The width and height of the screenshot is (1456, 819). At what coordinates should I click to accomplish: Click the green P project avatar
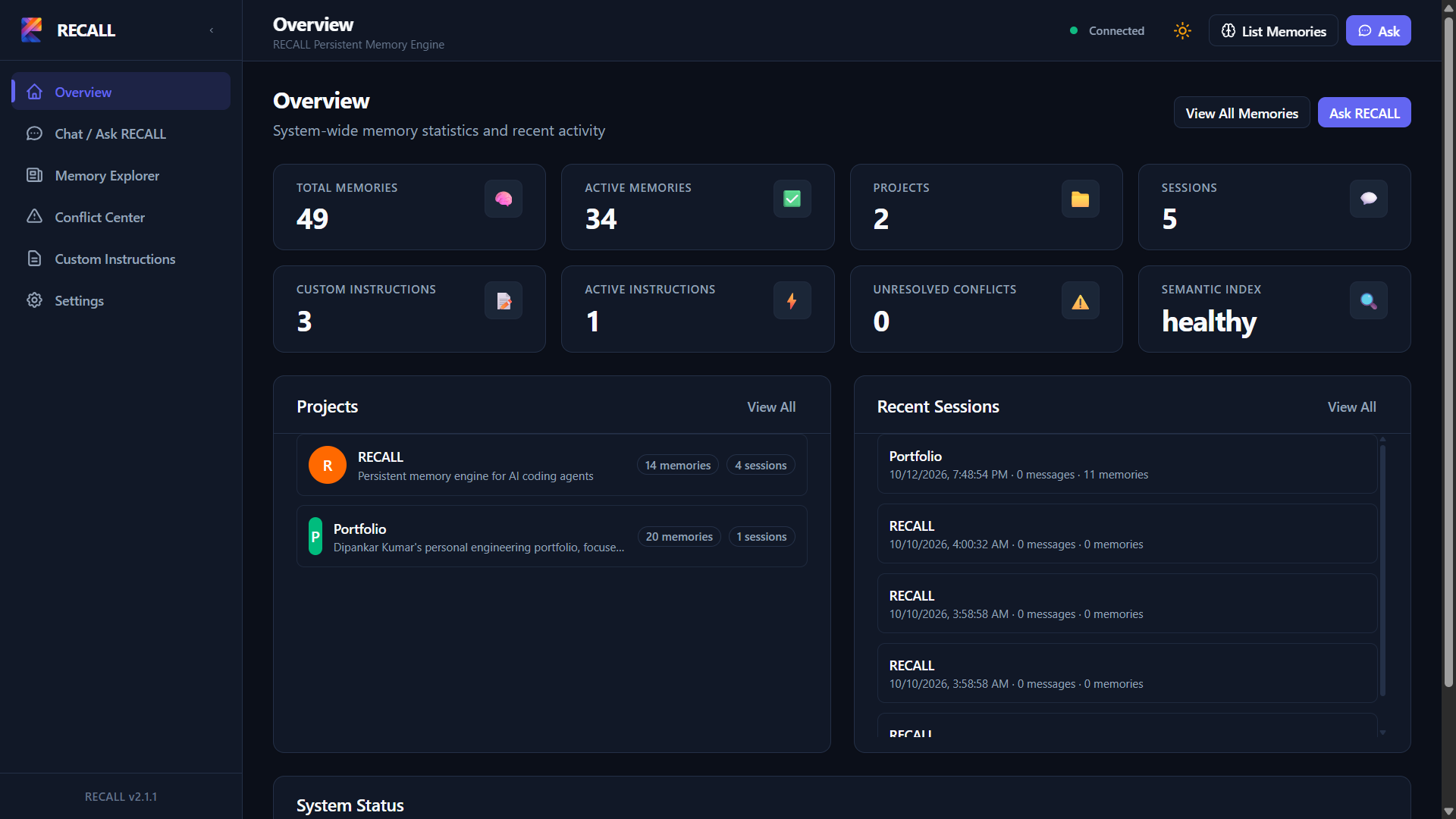pos(315,536)
